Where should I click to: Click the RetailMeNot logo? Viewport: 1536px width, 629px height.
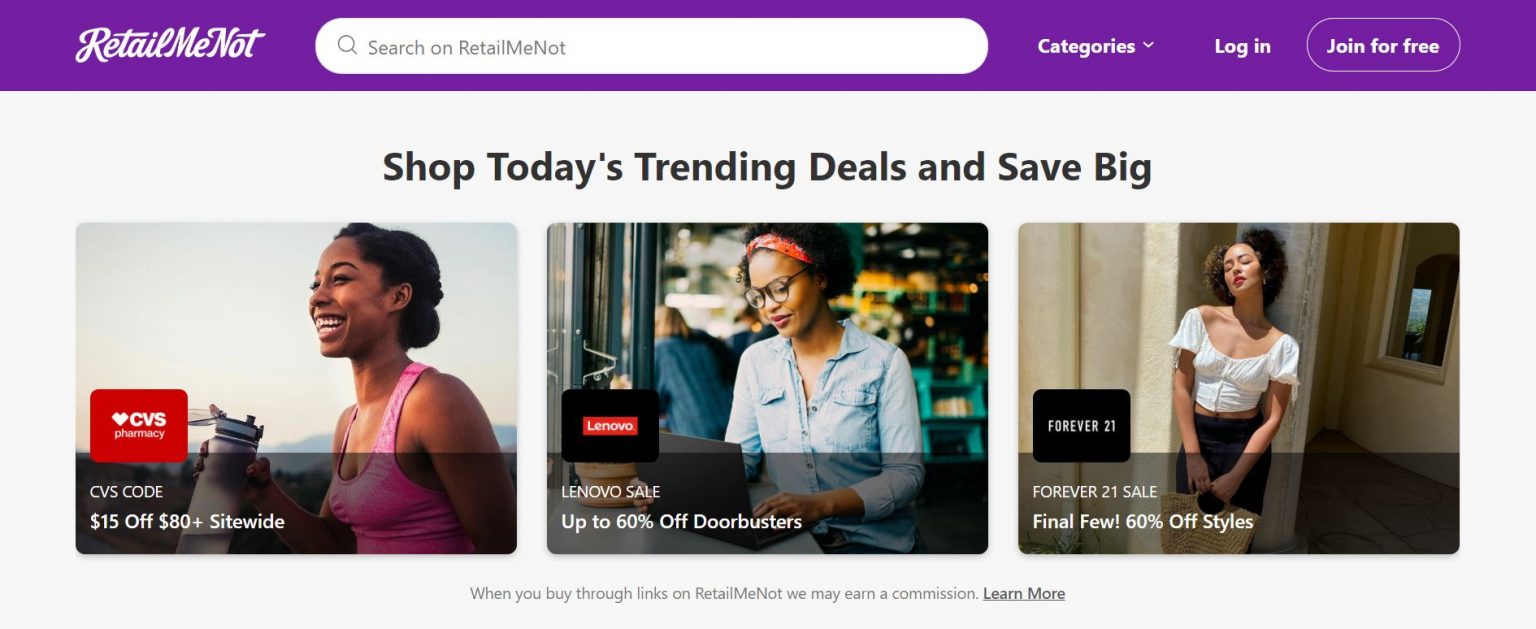(x=170, y=44)
